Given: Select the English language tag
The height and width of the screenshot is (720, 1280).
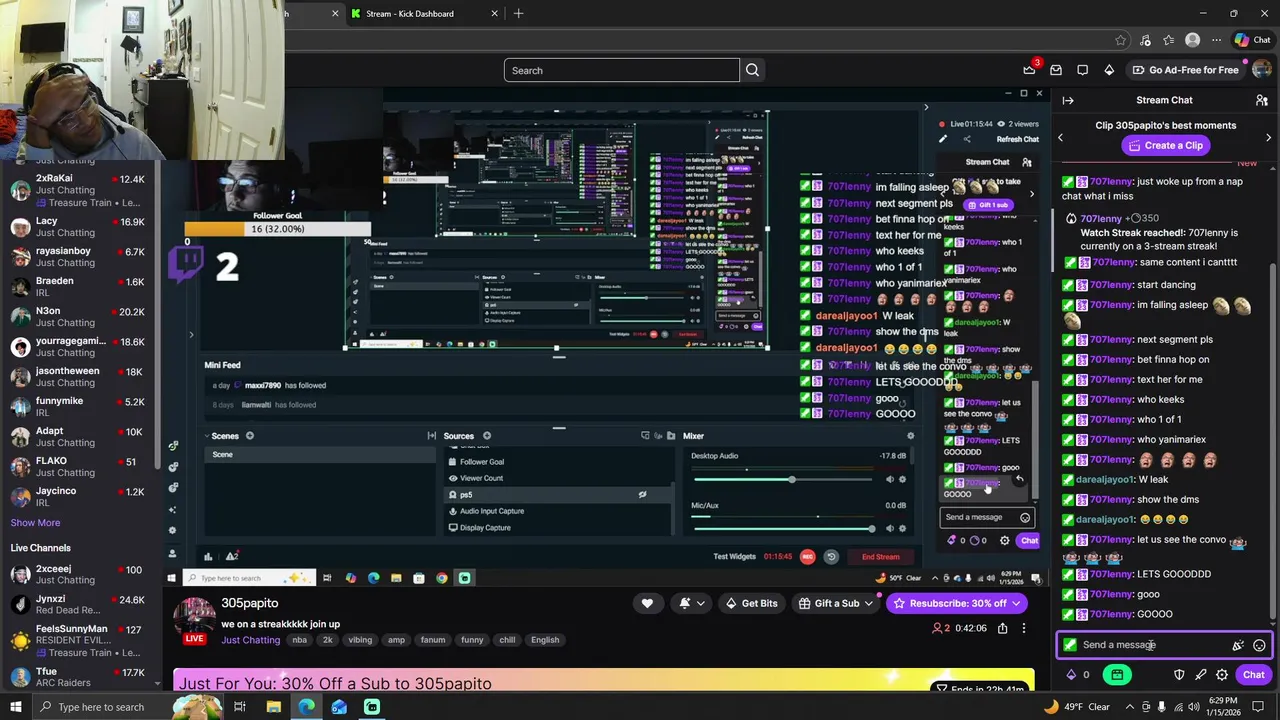Looking at the screenshot, I should point(545,640).
